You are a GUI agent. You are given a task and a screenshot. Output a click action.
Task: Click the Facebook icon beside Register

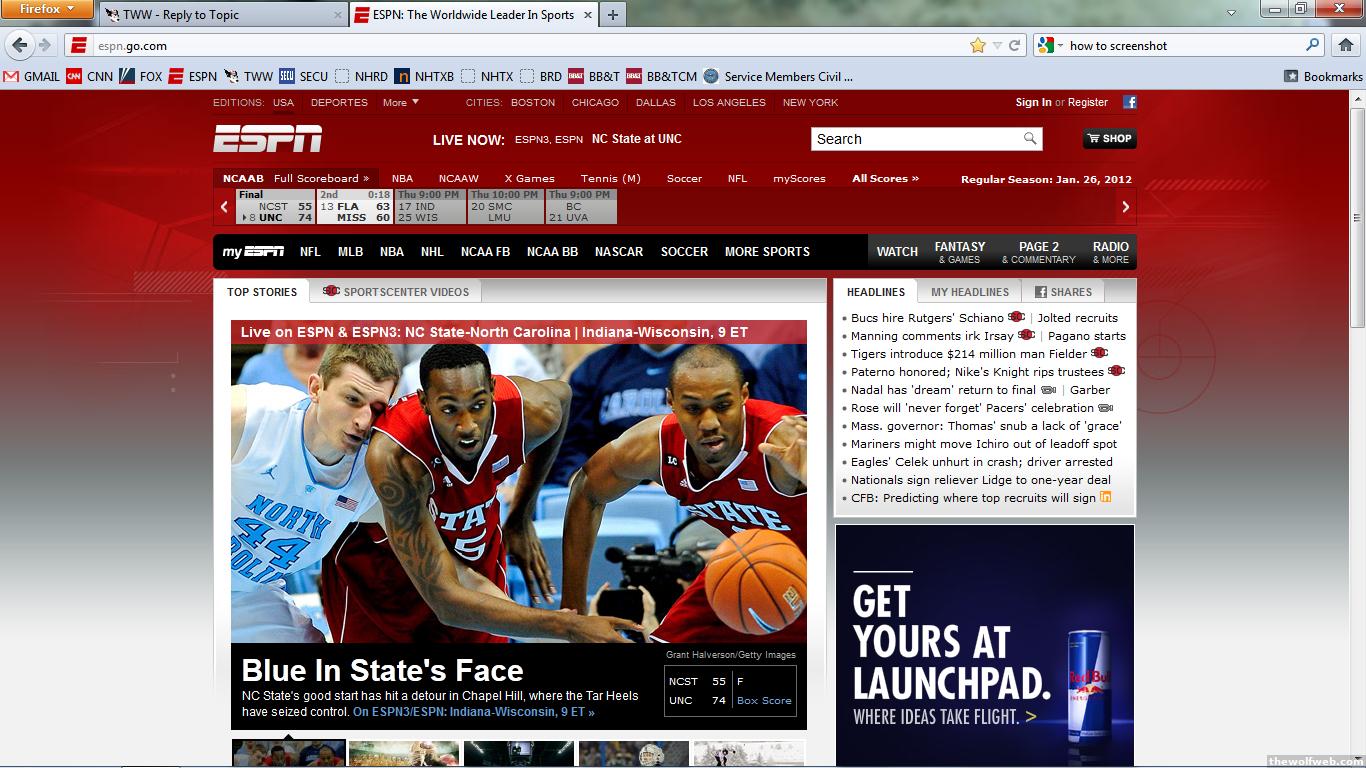pyautogui.click(x=1129, y=102)
